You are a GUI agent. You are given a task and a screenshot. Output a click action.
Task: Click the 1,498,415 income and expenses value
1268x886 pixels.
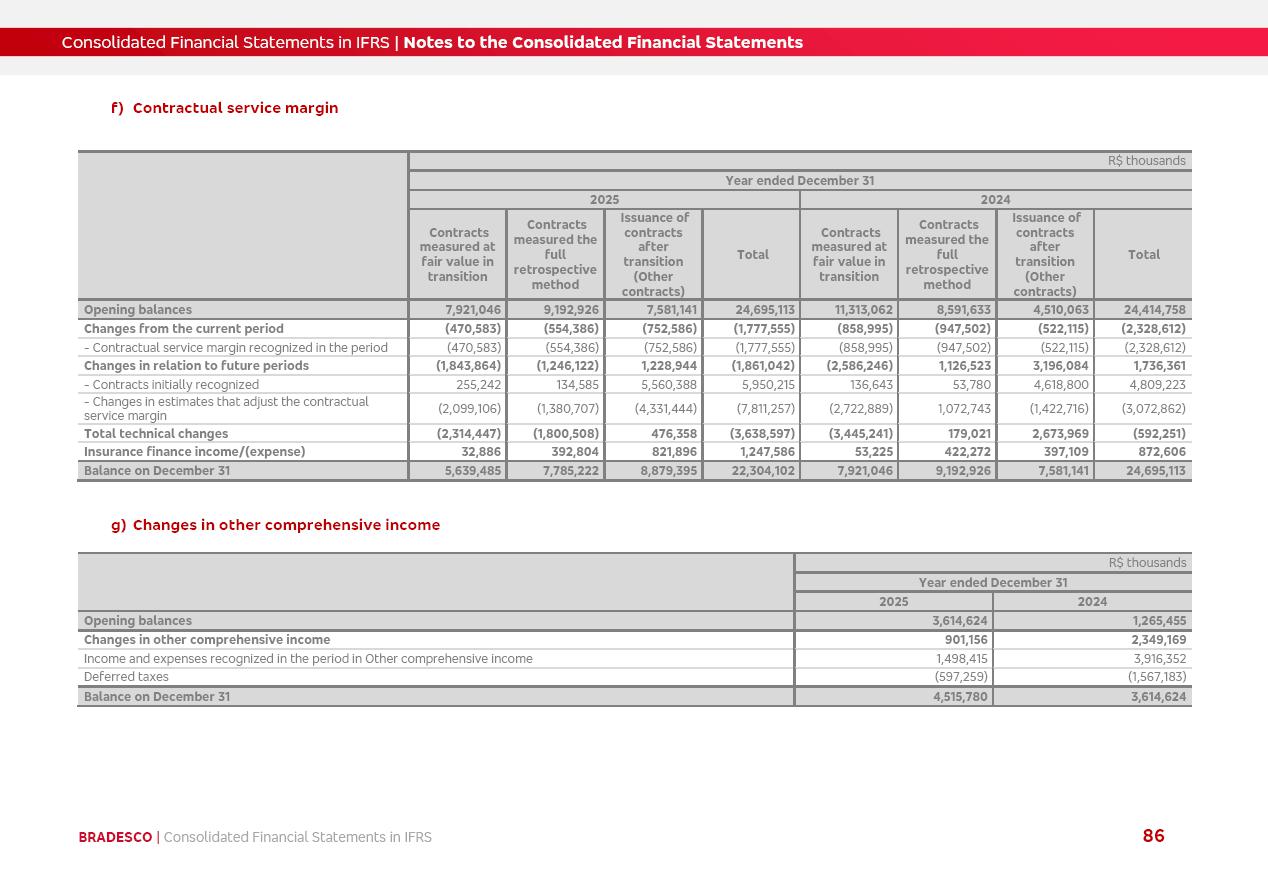962,659
